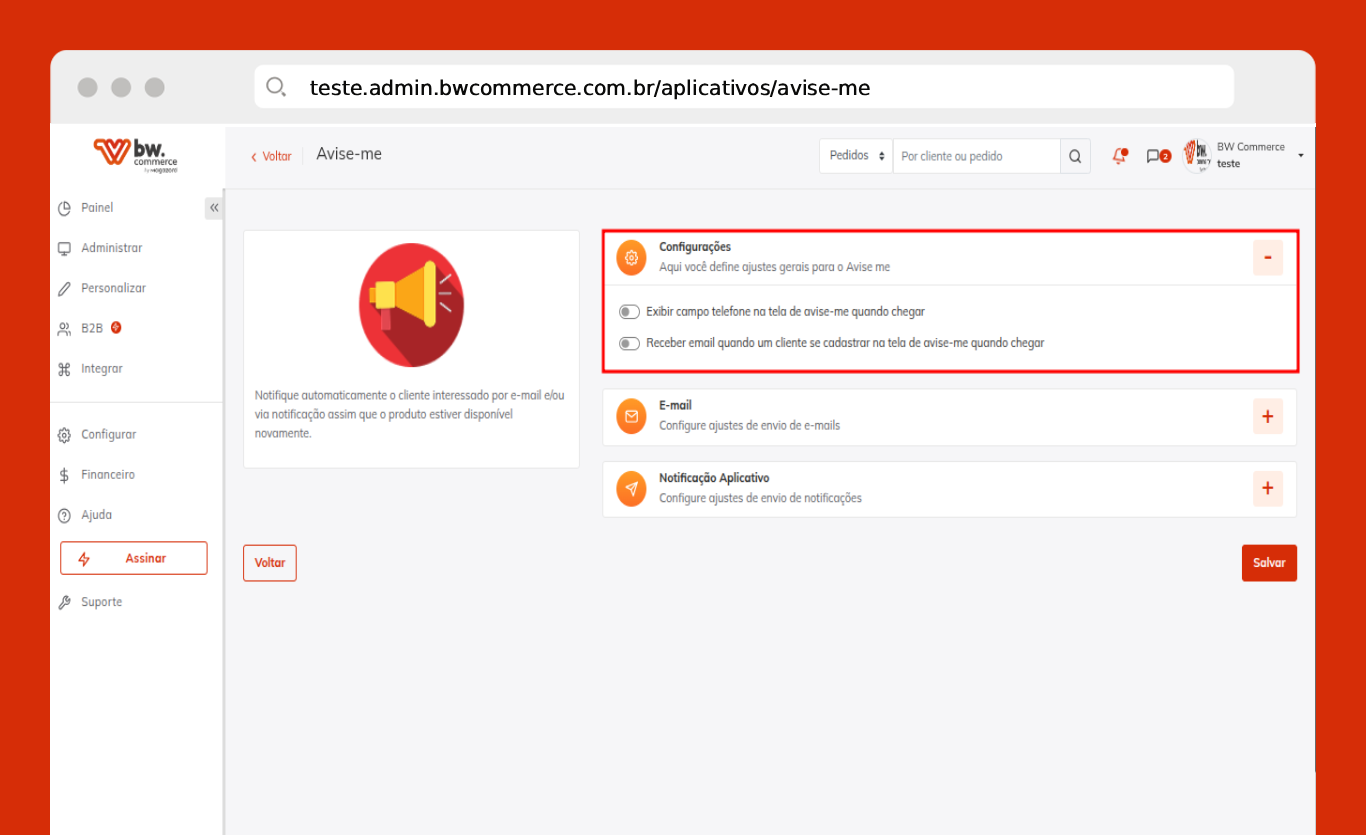This screenshot has height=835, width=1366.
Task: Open the Pedidos search type dropdown
Action: [856, 156]
